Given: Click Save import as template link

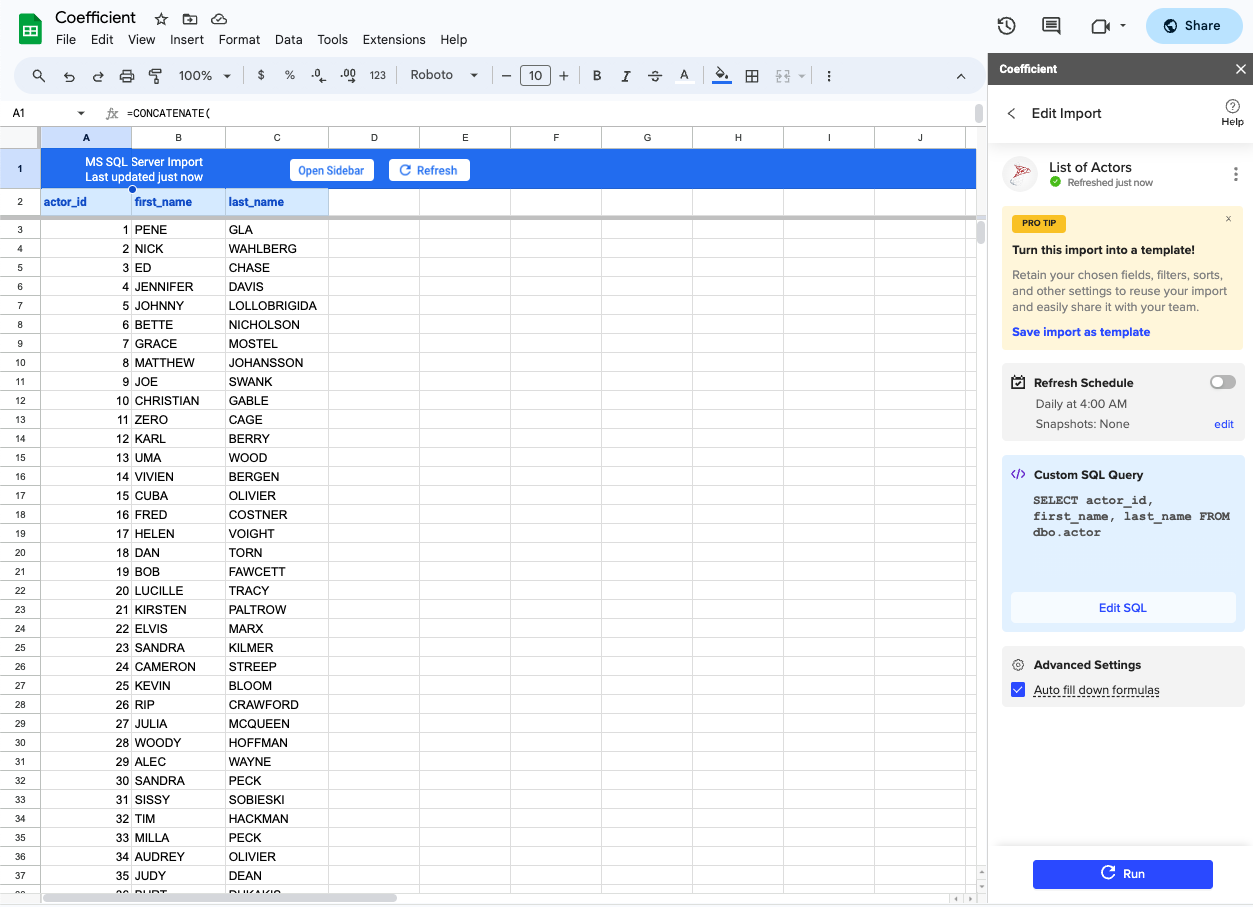Looking at the screenshot, I should pos(1080,331).
